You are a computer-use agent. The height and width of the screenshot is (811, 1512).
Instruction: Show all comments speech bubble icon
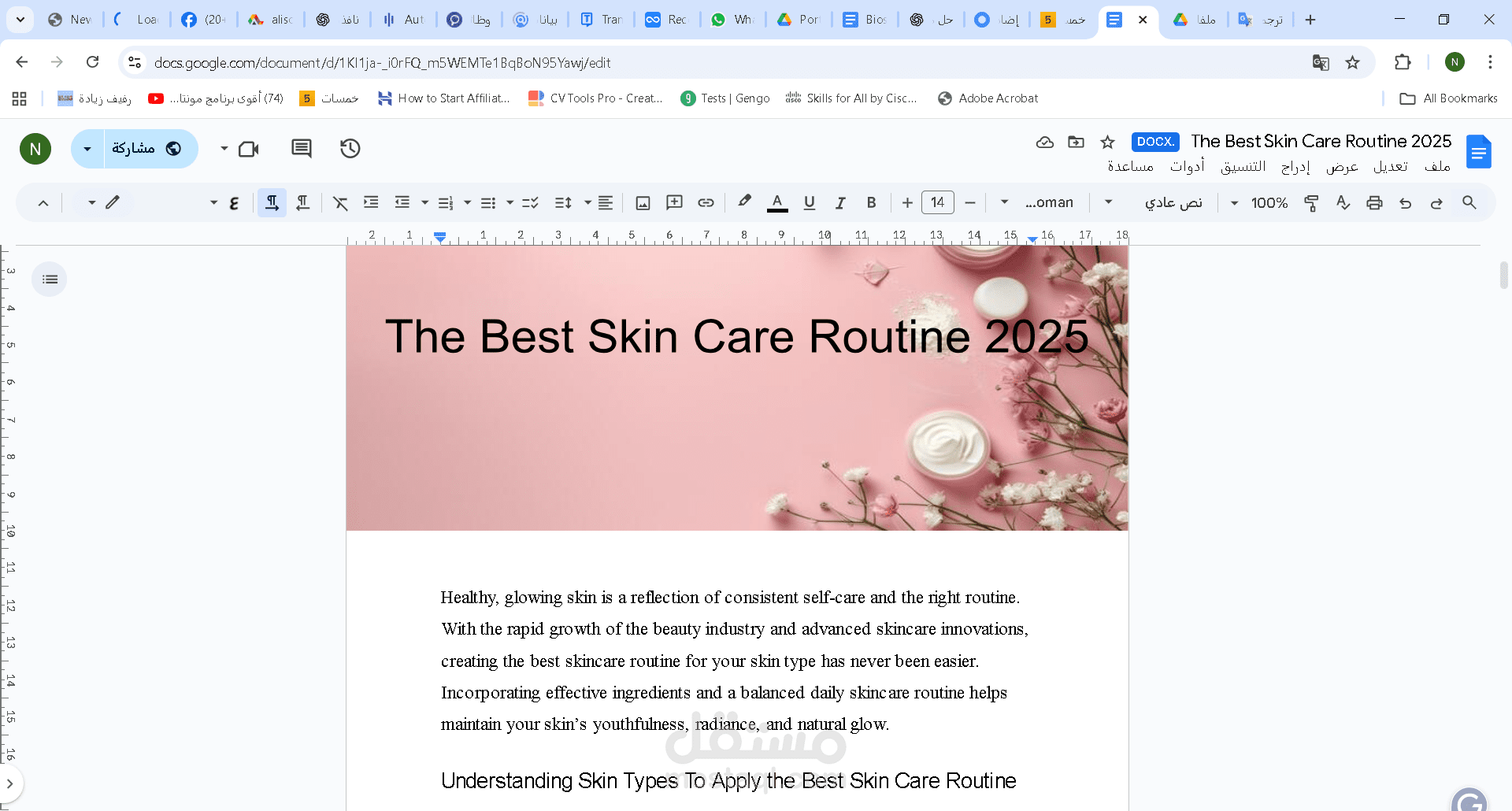tap(302, 148)
